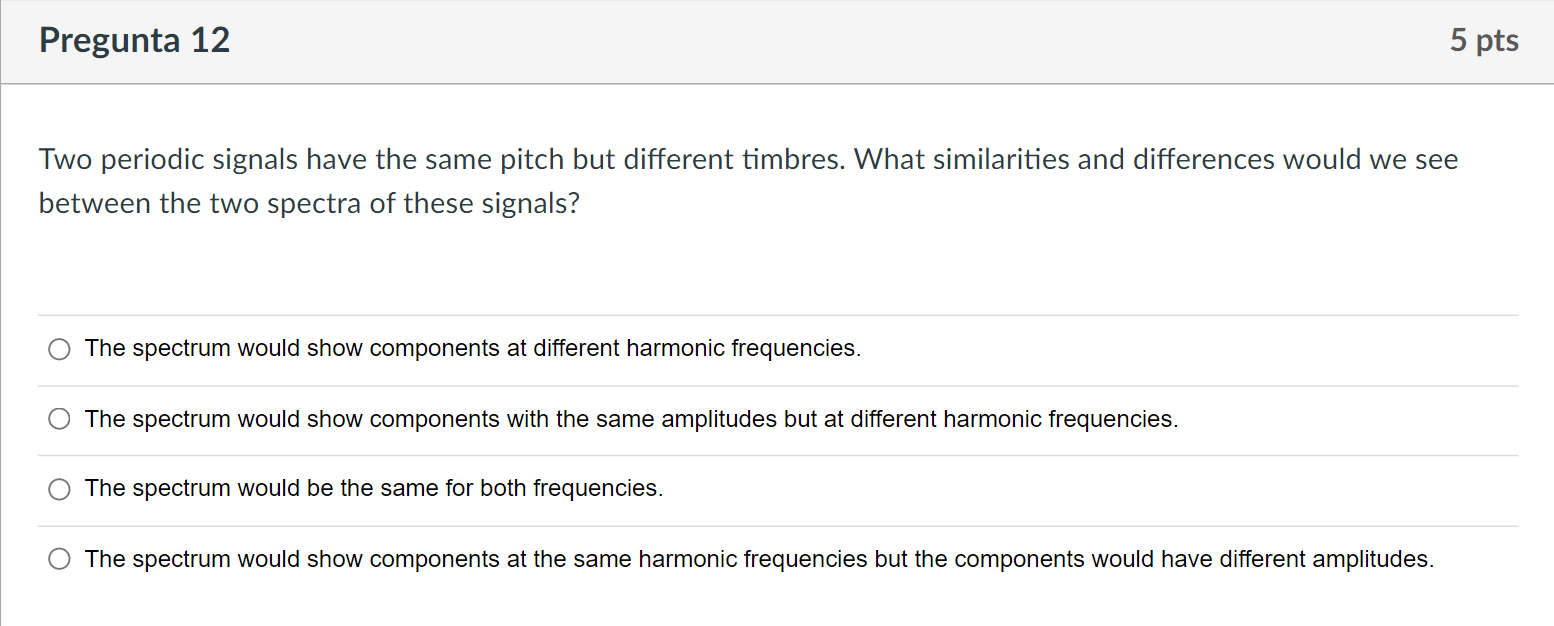
Task: Choose radio option "same amplitudes but at different harmonic frequencies"
Action: point(60,419)
